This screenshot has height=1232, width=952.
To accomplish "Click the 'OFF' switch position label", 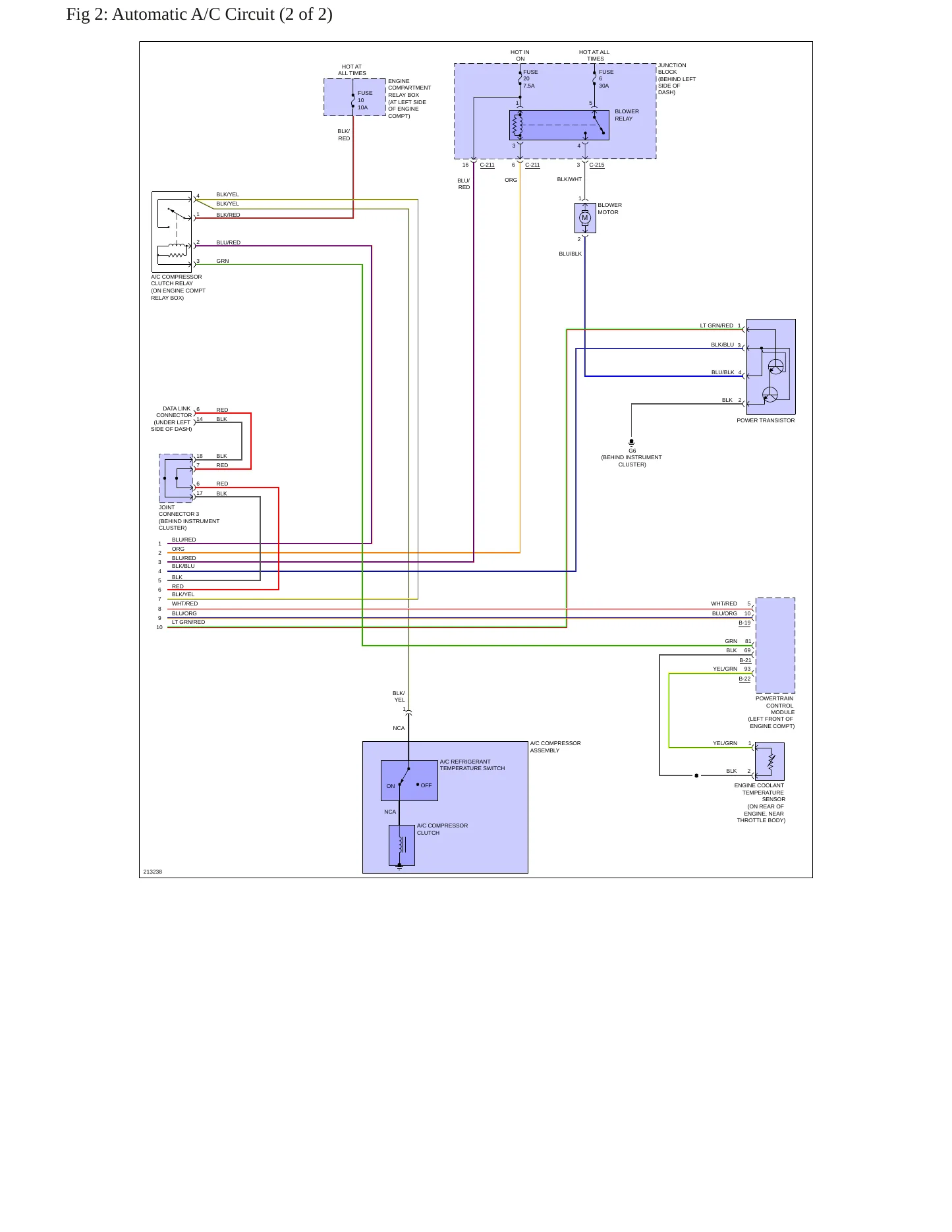I will pyautogui.click(x=426, y=785).
